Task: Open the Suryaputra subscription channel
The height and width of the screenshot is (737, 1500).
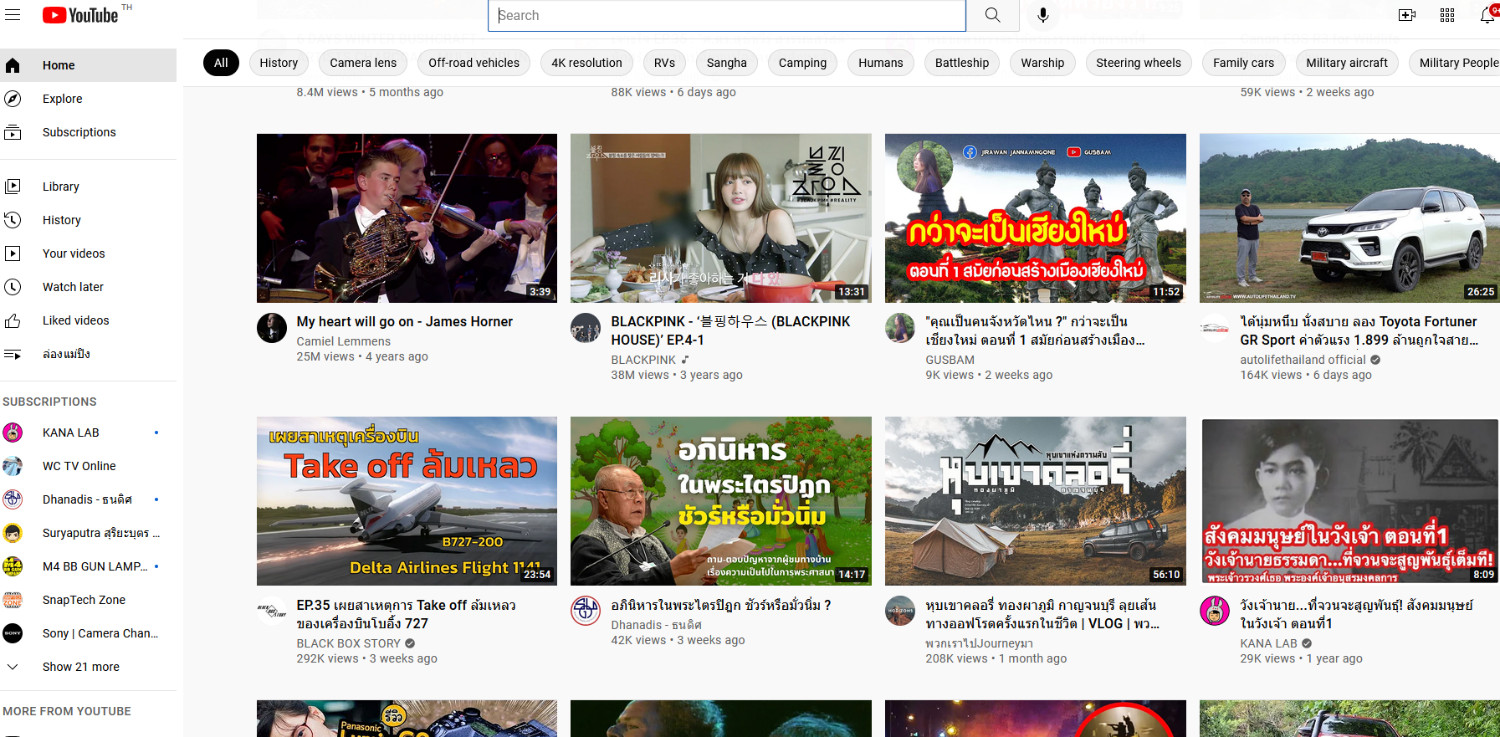Action: (88, 533)
